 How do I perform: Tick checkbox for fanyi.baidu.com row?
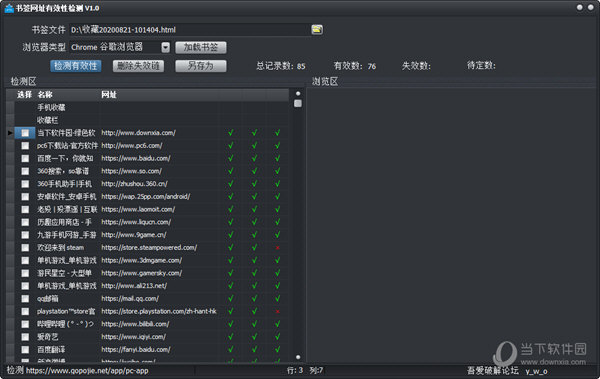tap(25, 350)
